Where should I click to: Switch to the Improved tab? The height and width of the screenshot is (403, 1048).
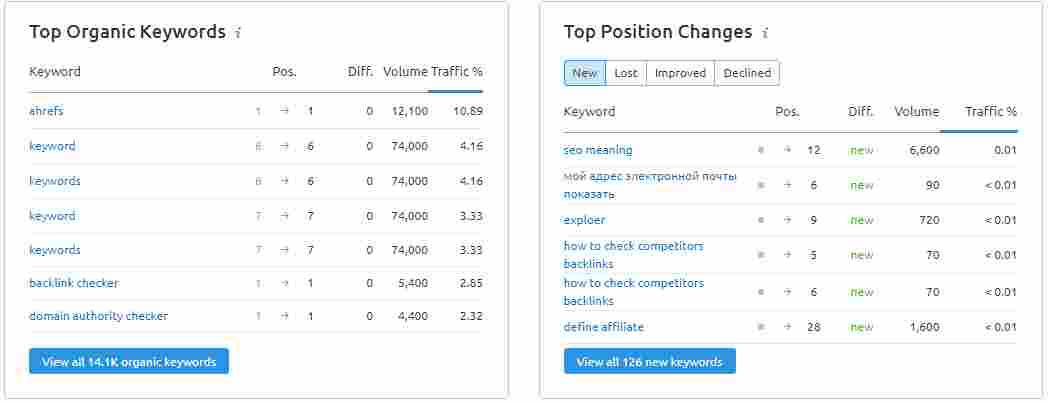point(680,73)
